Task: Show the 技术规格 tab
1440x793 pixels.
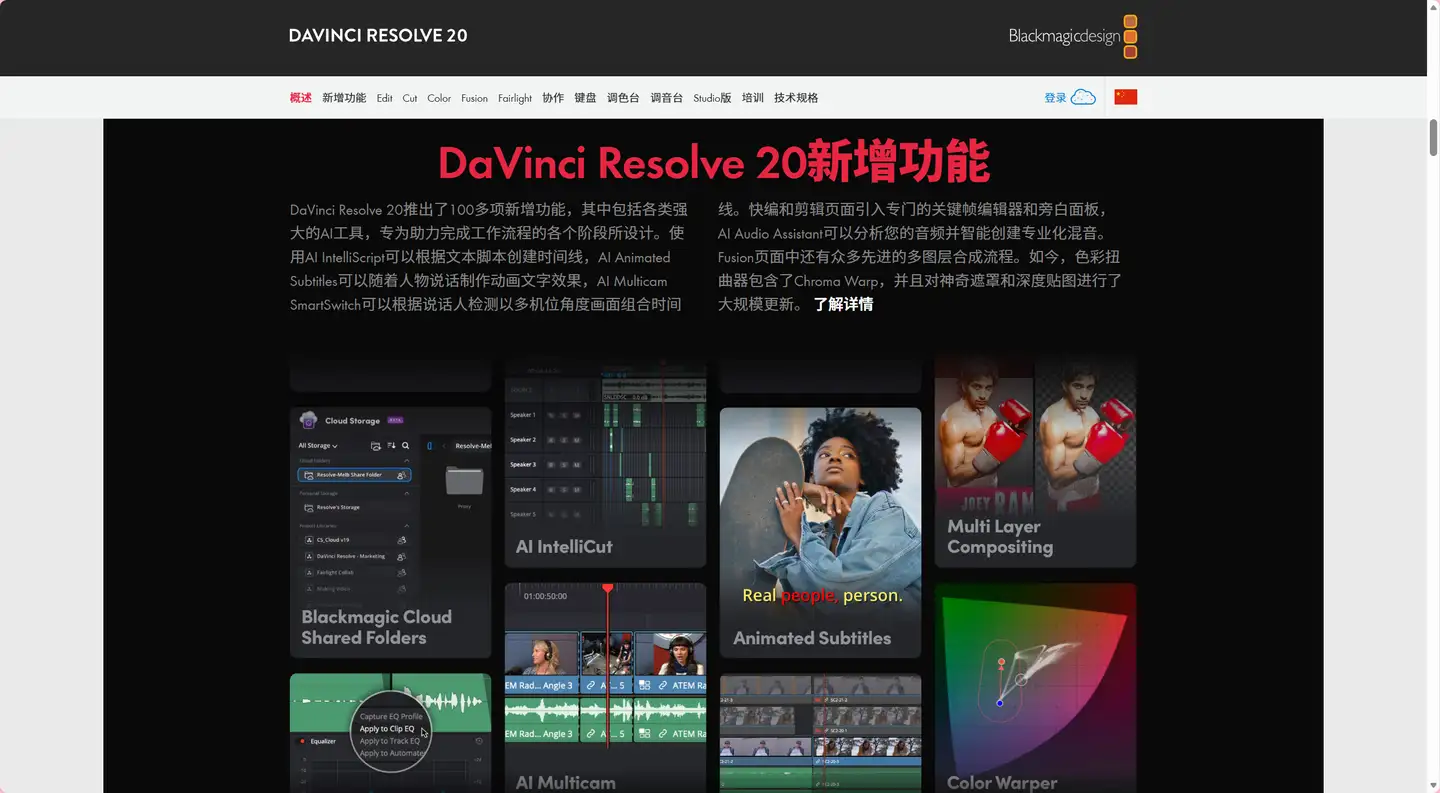Action: point(796,98)
